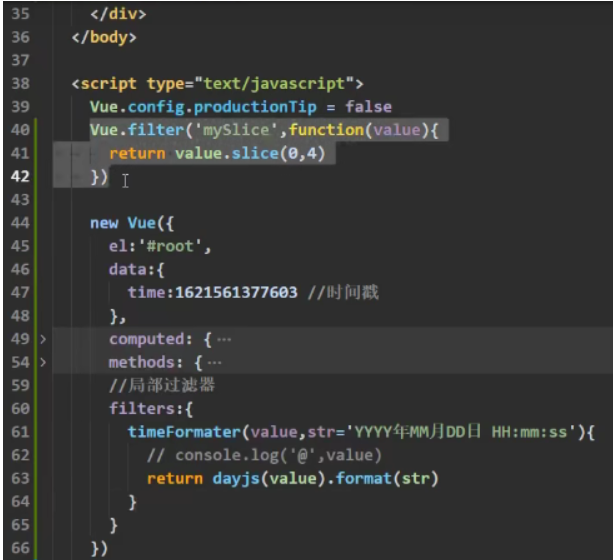Click line number 40 in gutter

point(19,130)
